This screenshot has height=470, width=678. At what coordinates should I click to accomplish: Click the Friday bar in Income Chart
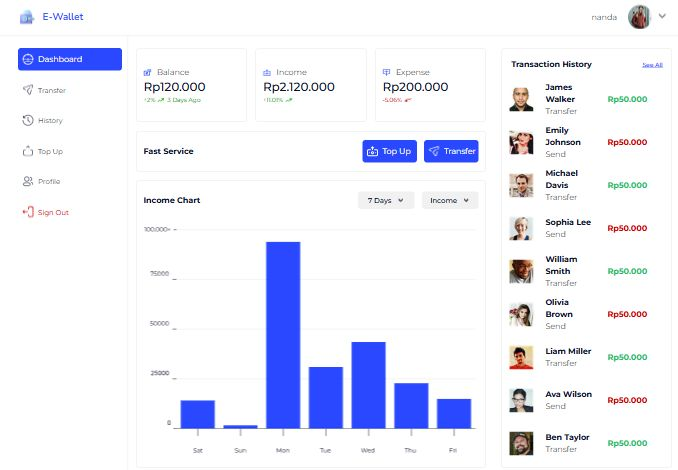pos(454,414)
